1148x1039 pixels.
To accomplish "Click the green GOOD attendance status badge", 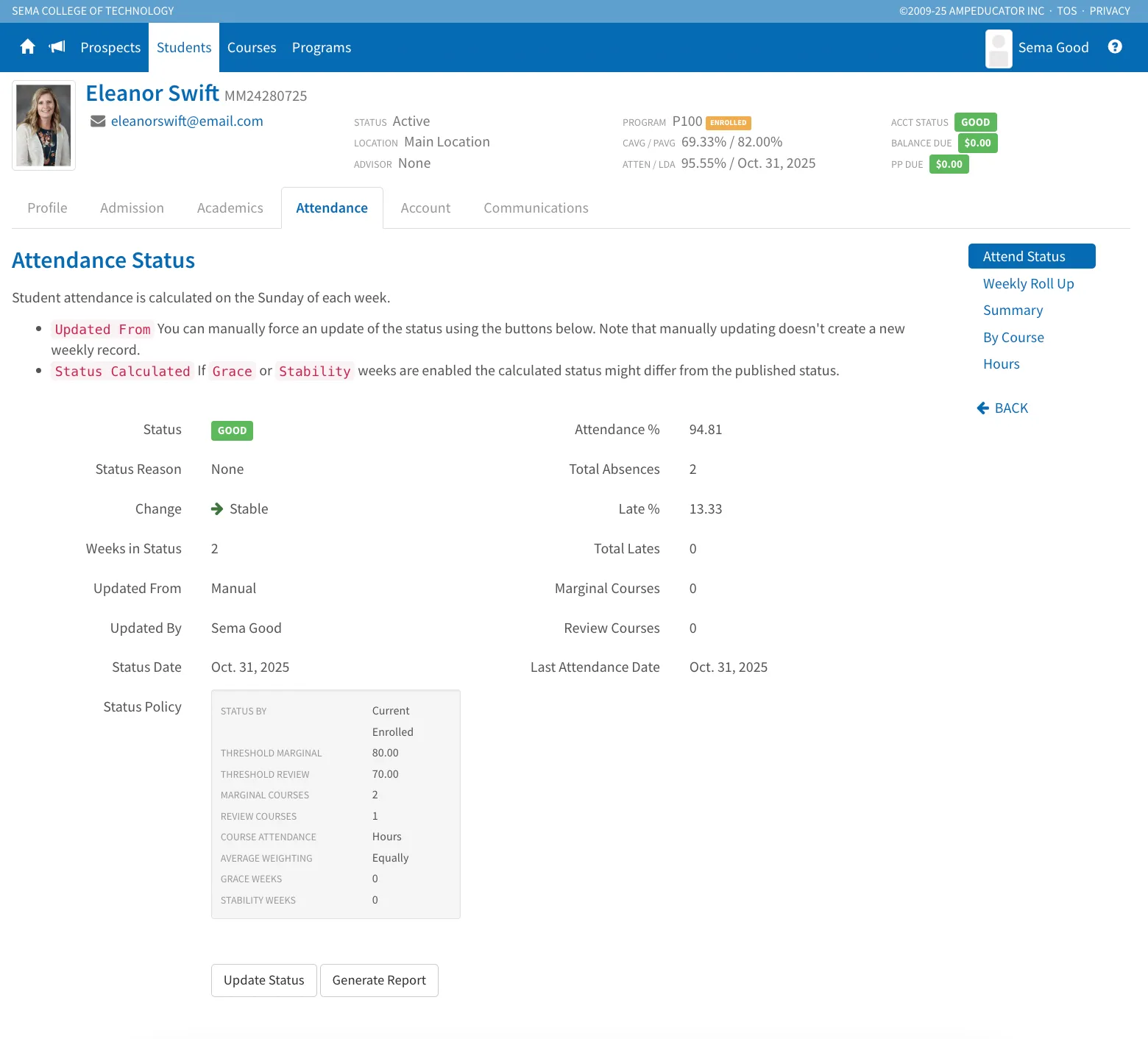I will tap(232, 430).
